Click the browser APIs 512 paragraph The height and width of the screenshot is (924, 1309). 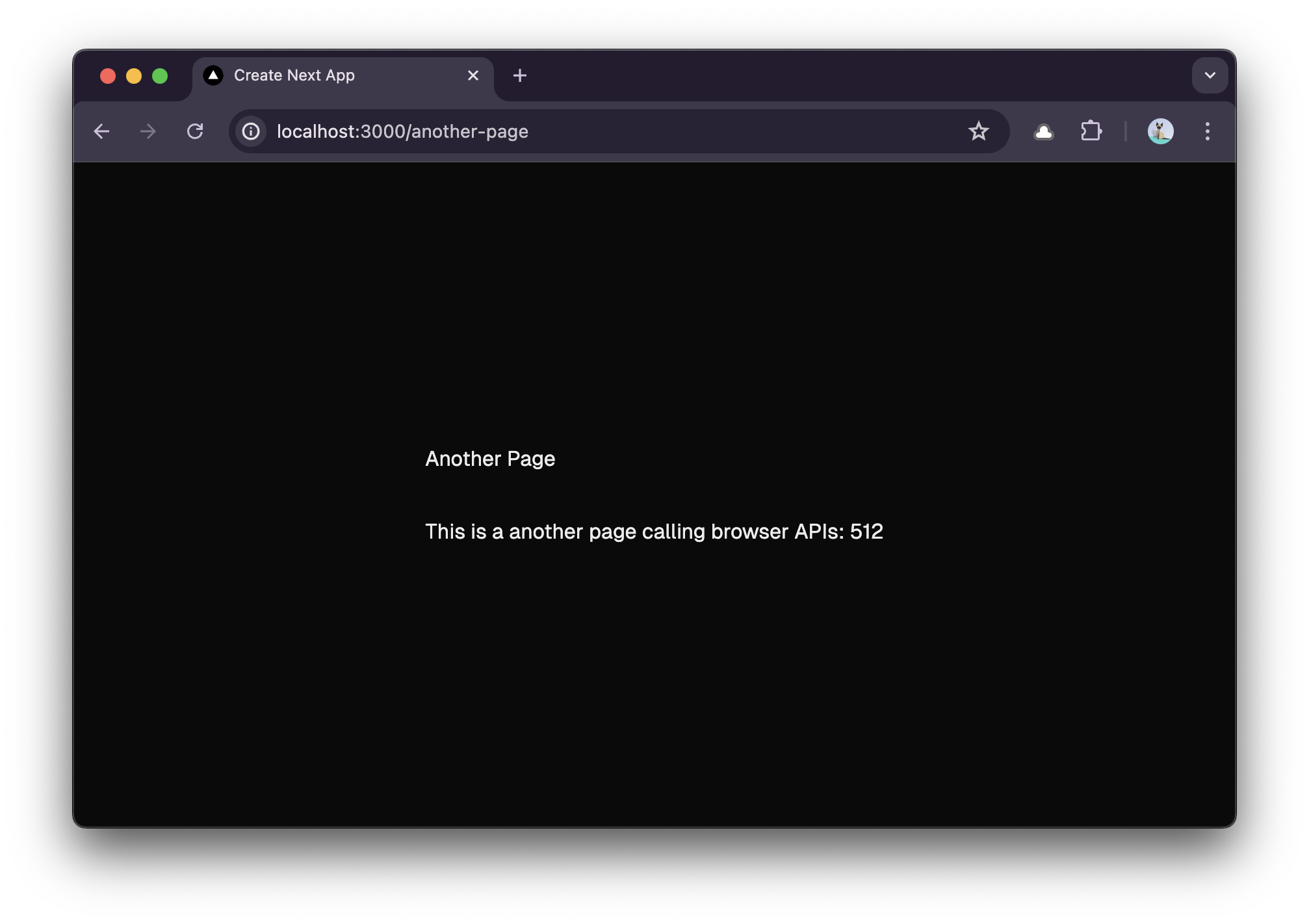pos(654,532)
